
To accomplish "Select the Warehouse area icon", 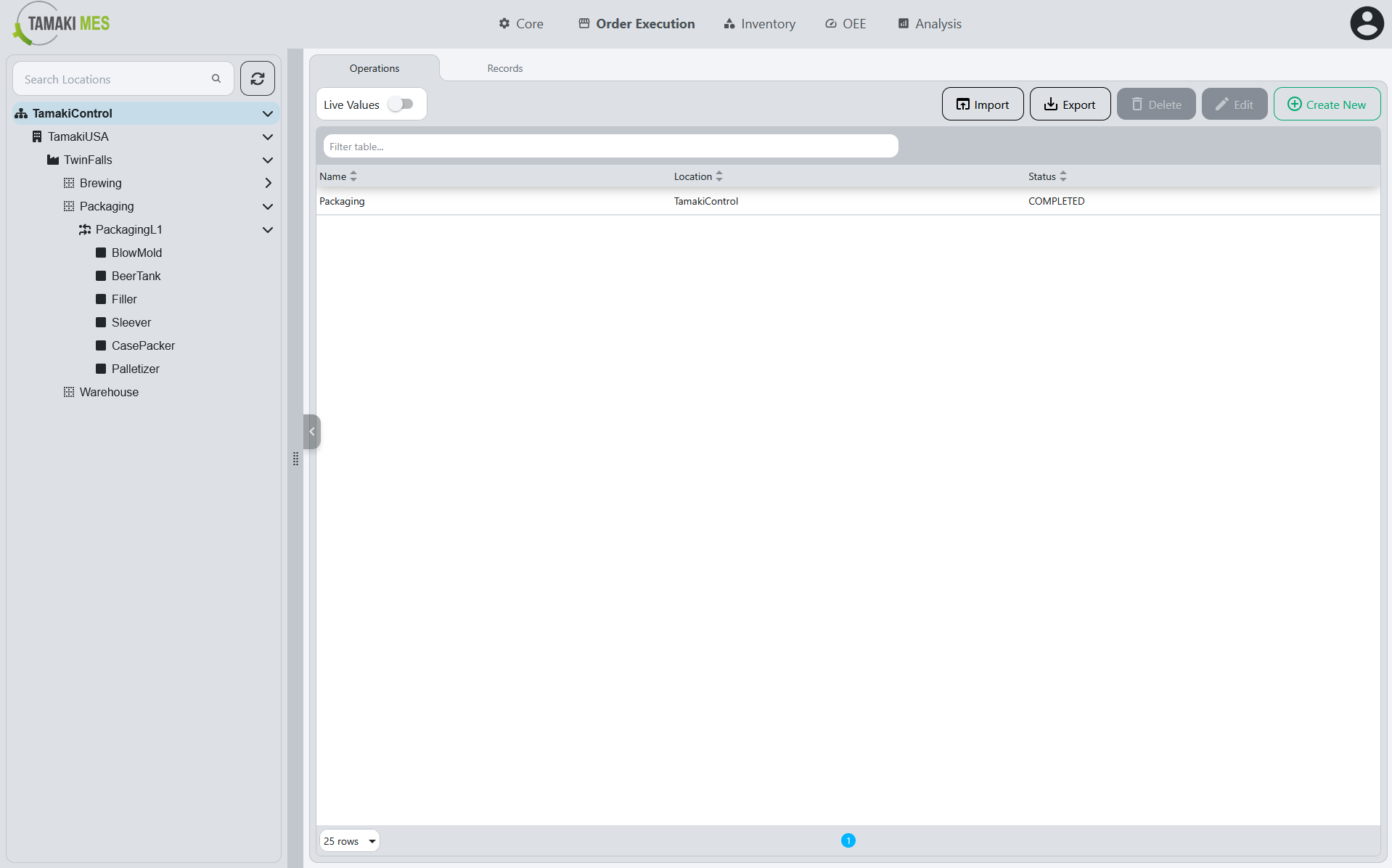I will 69,392.
